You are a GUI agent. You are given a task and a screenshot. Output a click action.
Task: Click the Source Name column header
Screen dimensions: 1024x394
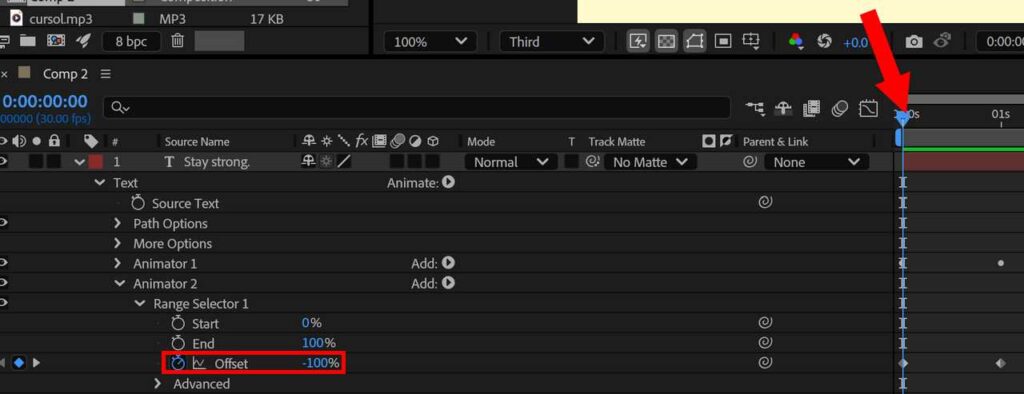click(x=197, y=142)
